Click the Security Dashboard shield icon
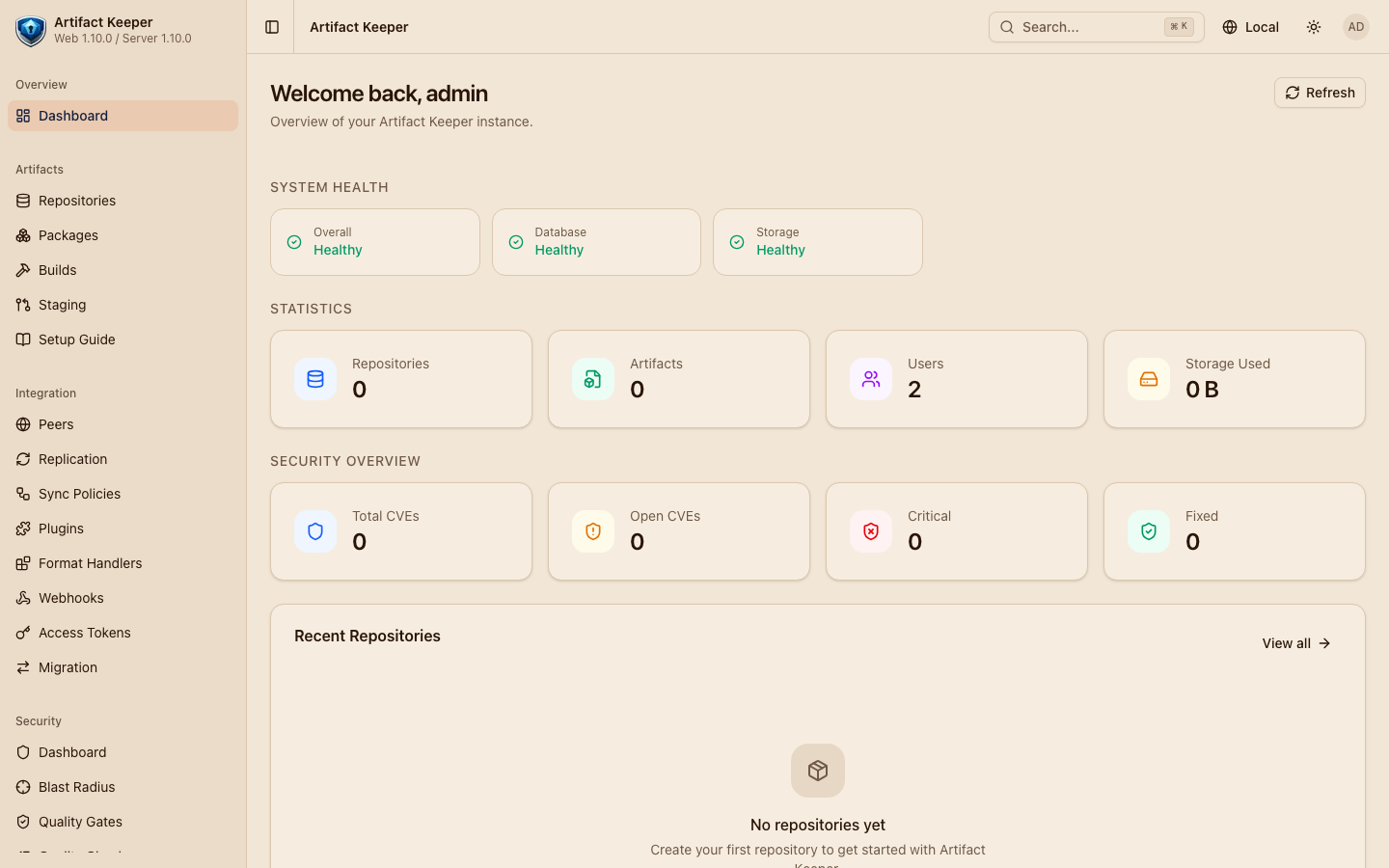The width and height of the screenshot is (1389, 868). pos(23,752)
